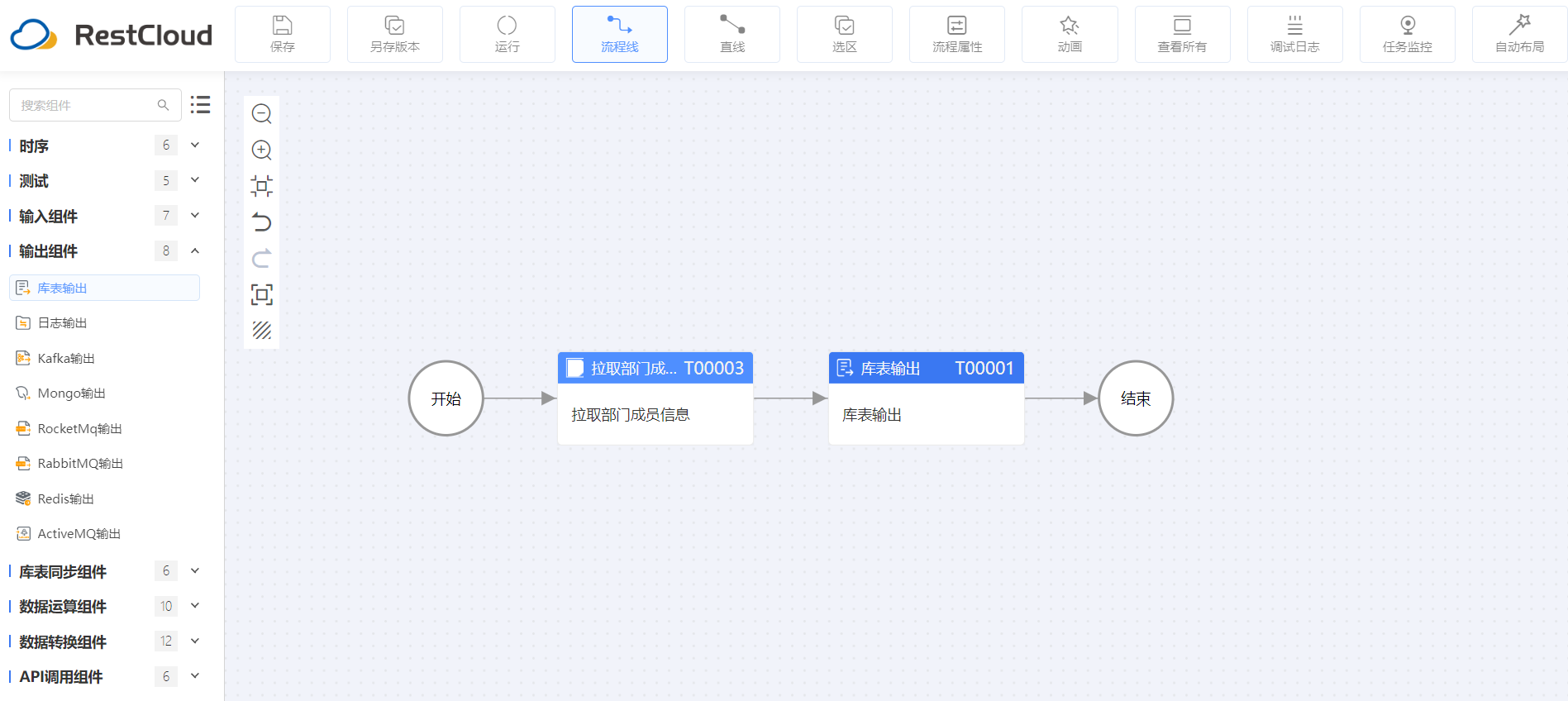Select the 库表输出 component in sidebar

pyautogui.click(x=104, y=288)
